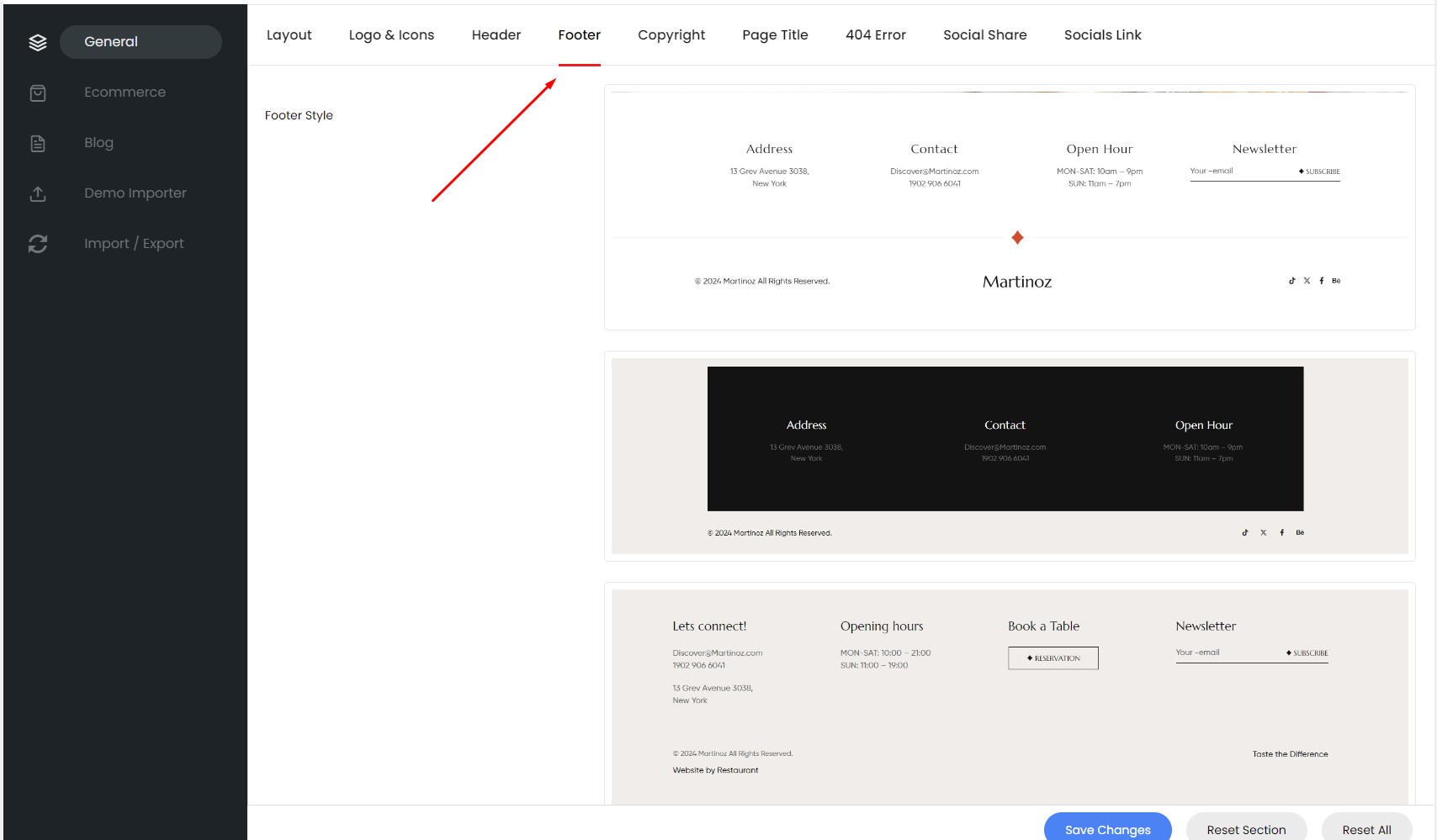The image size is (1437, 840).
Task: Click the Save Changes button
Action: coord(1108,827)
